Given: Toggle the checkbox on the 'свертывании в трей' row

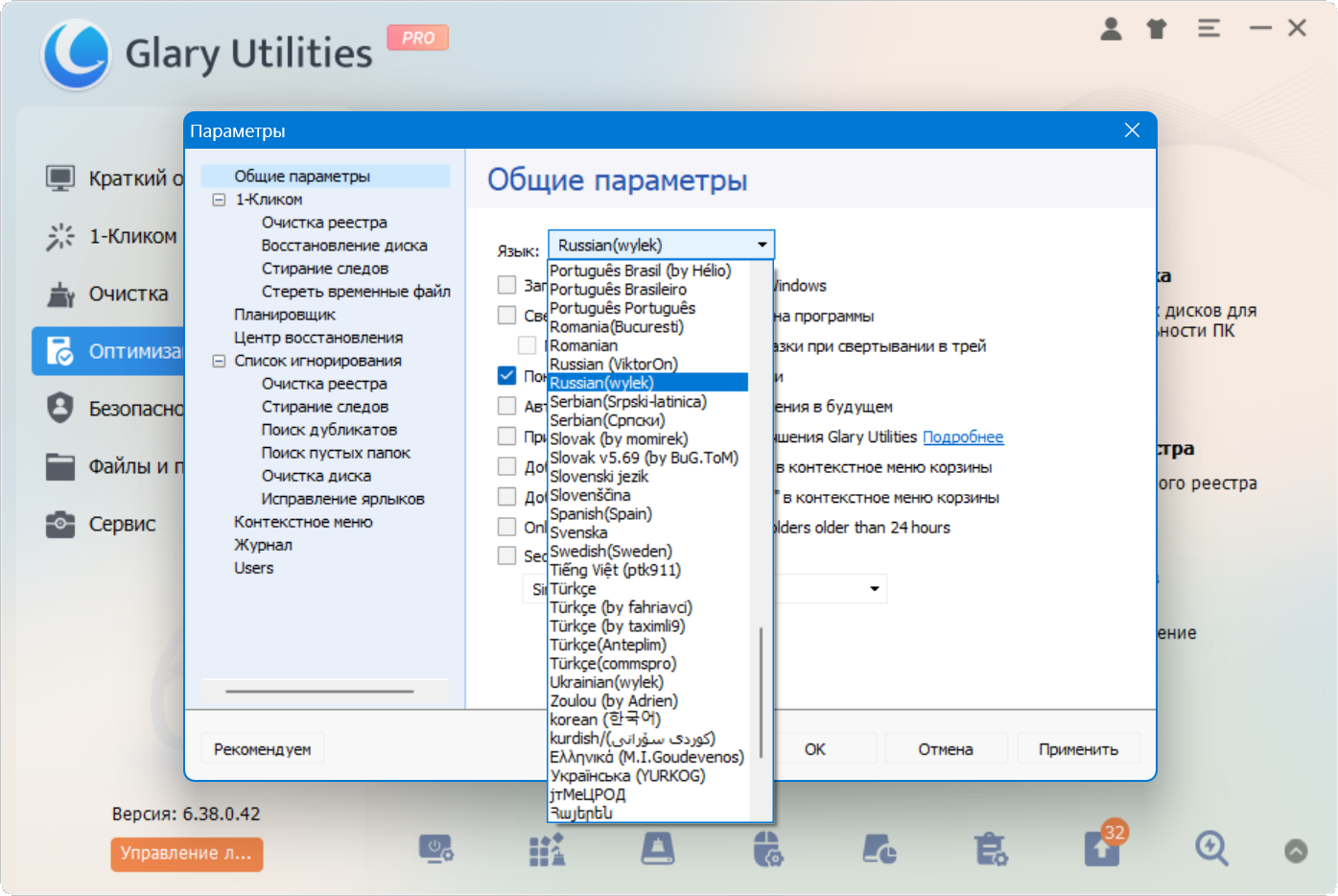Looking at the screenshot, I should coord(528,345).
